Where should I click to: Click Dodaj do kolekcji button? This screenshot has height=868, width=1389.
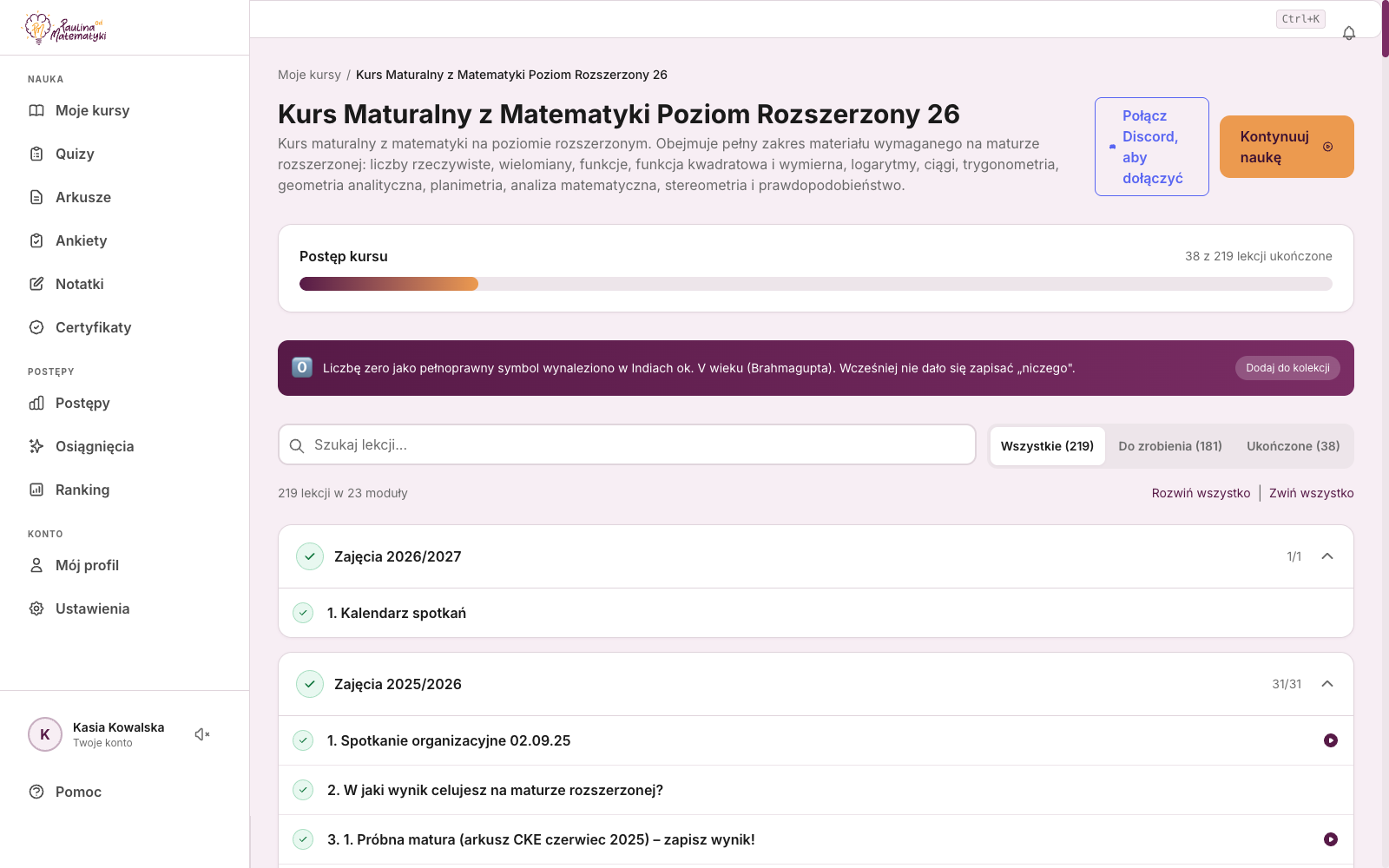point(1287,368)
